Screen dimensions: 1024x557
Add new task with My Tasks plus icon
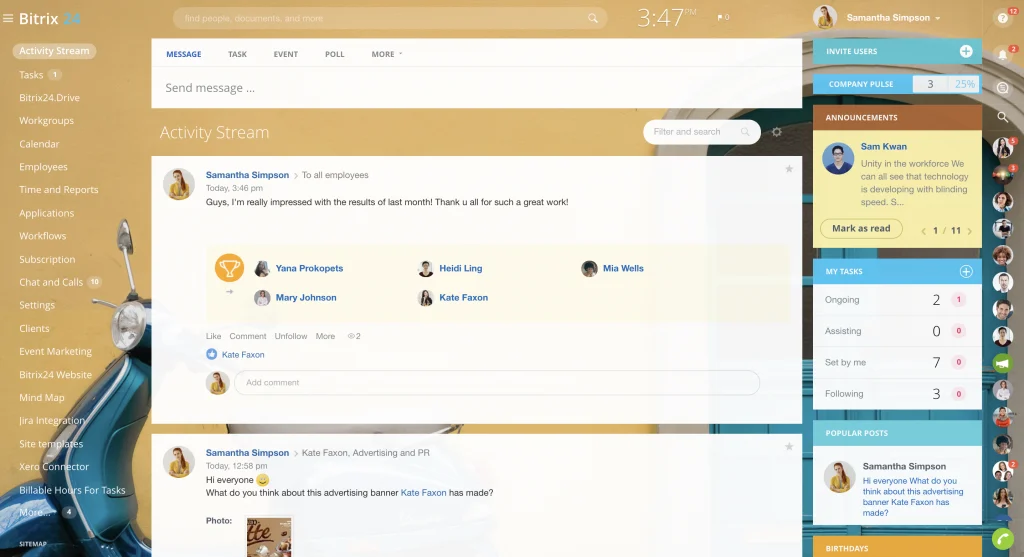965,271
